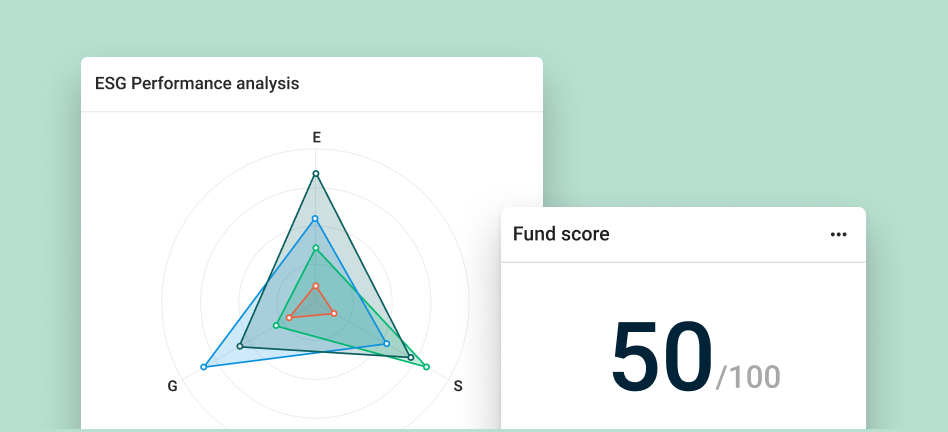The image size is (948, 432).
Task: Click blue data point nearest the G label
Action: (x=204, y=367)
